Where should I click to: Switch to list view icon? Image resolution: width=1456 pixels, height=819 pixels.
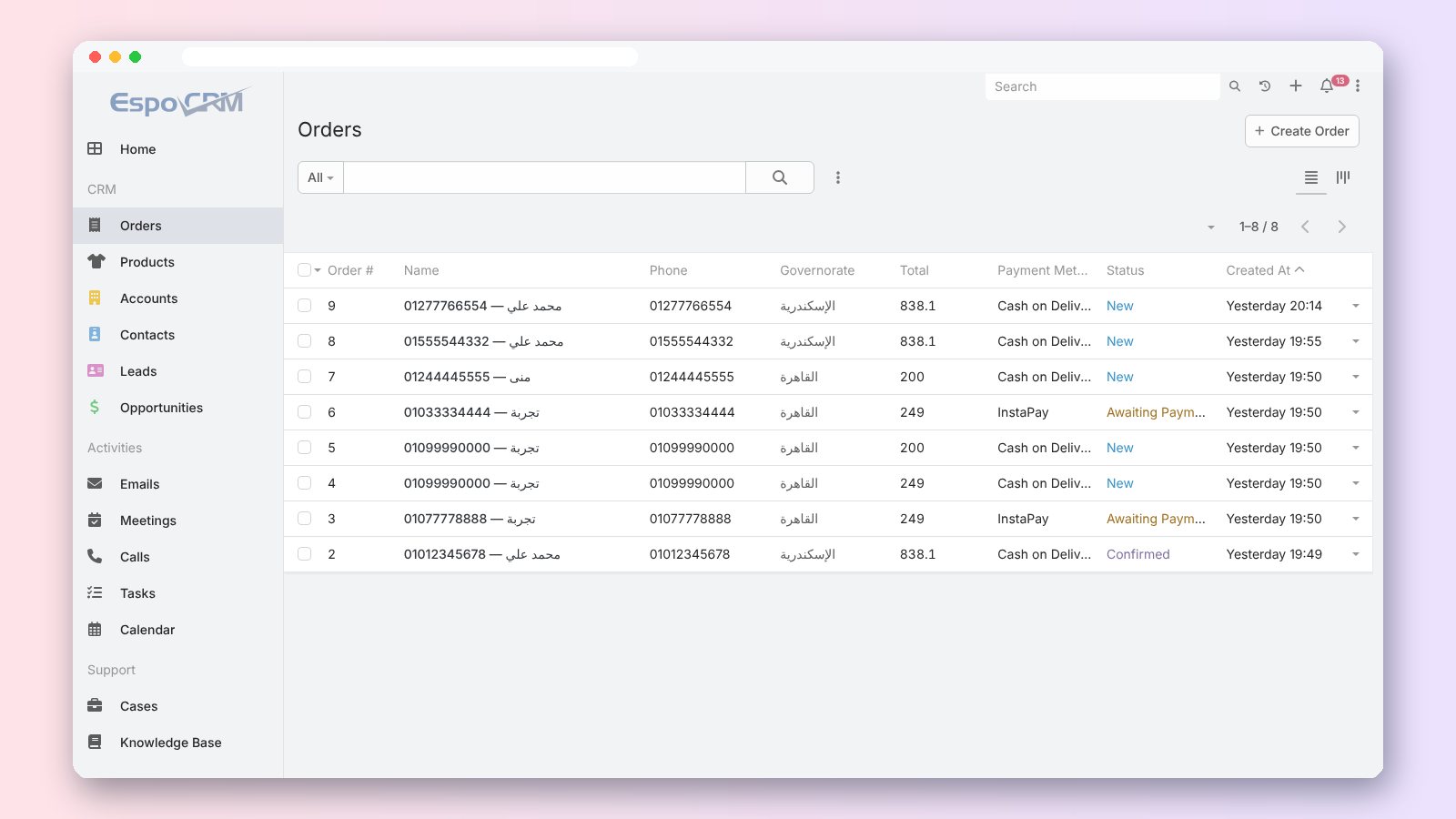1311,177
